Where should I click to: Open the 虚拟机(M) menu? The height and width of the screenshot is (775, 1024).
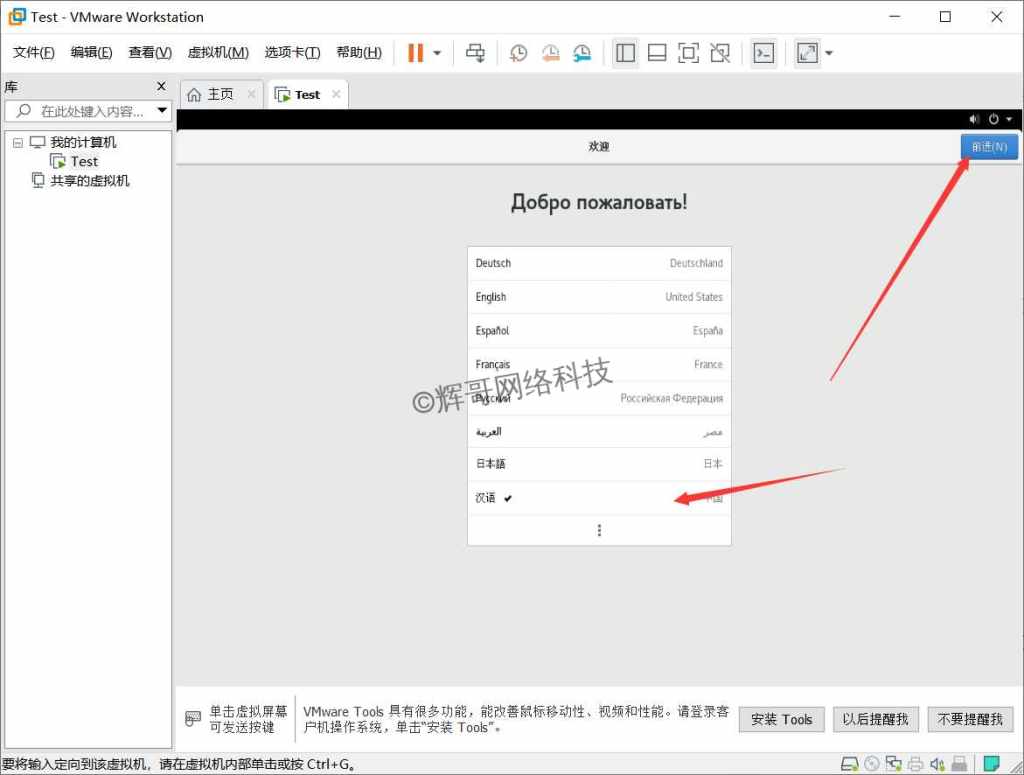(218, 52)
